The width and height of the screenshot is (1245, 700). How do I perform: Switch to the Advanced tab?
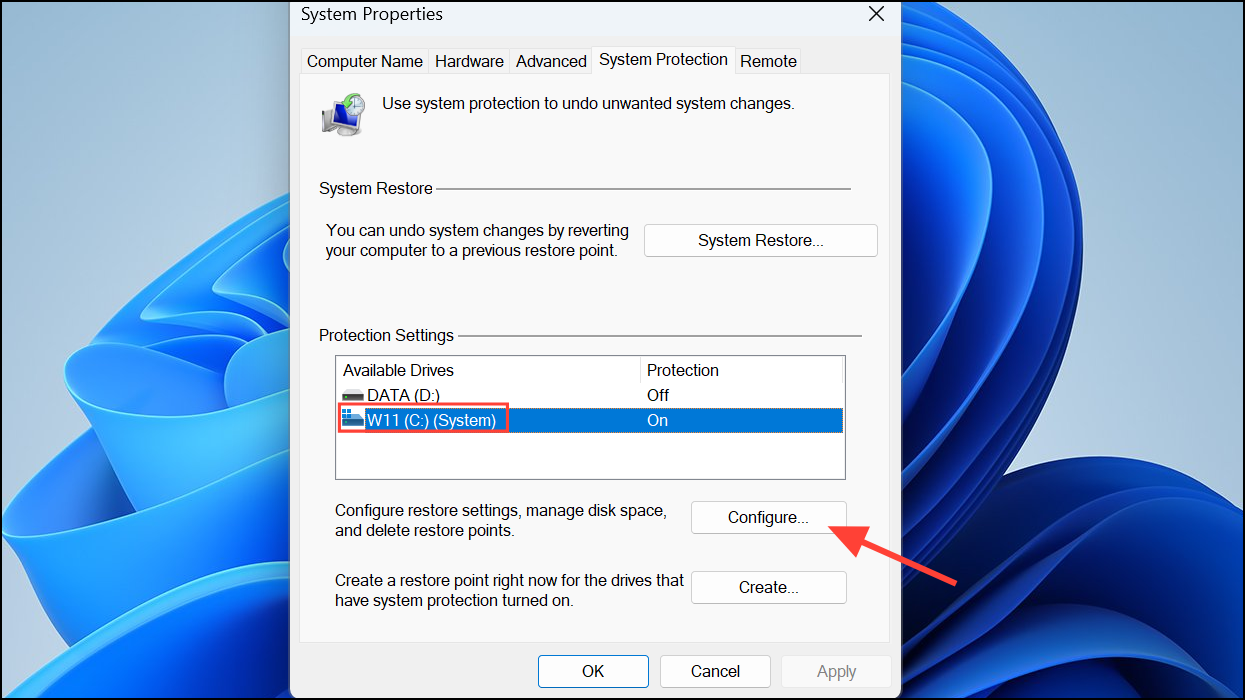coord(550,60)
